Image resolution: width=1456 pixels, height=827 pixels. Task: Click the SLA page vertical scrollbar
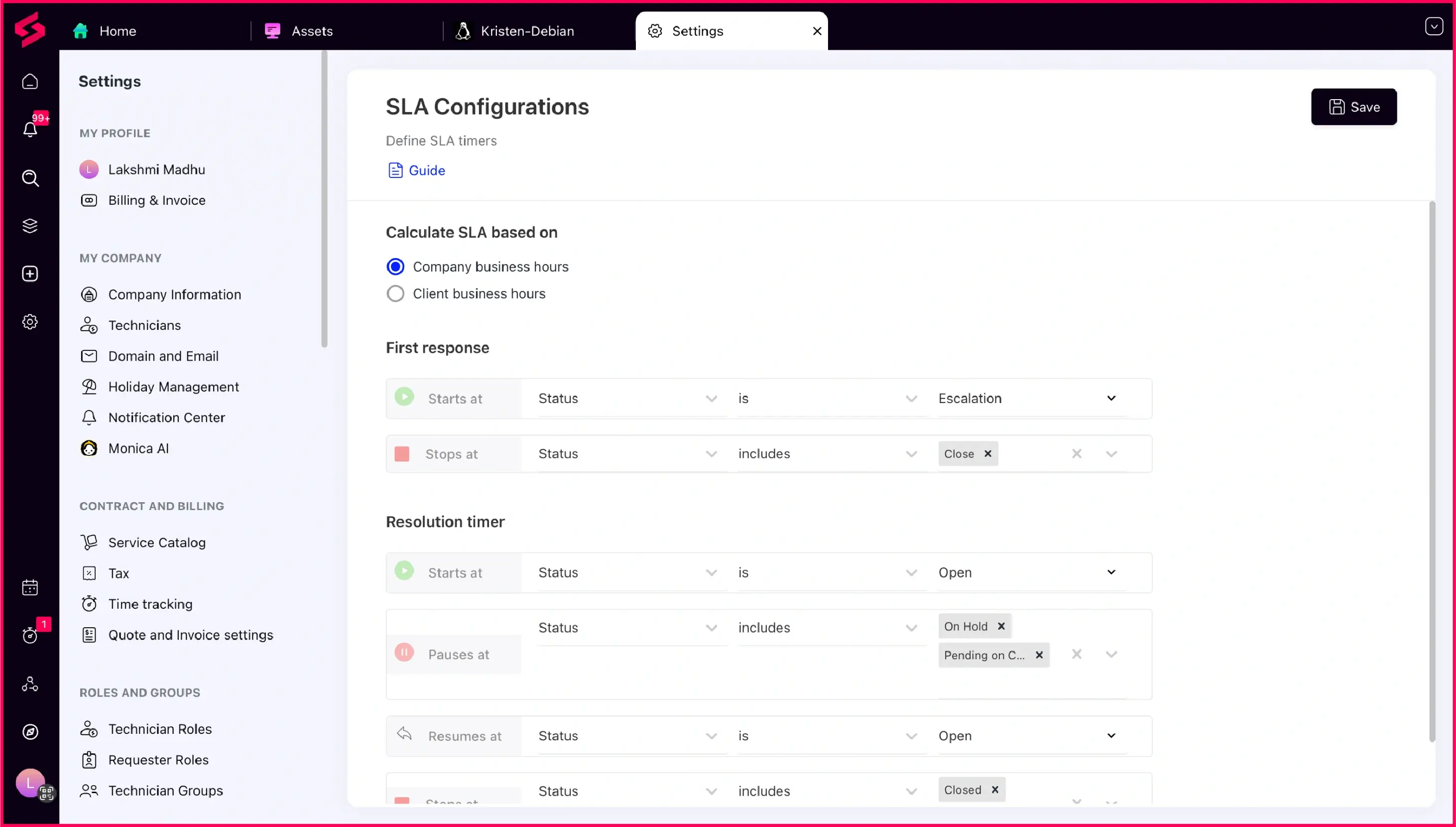point(1432,471)
